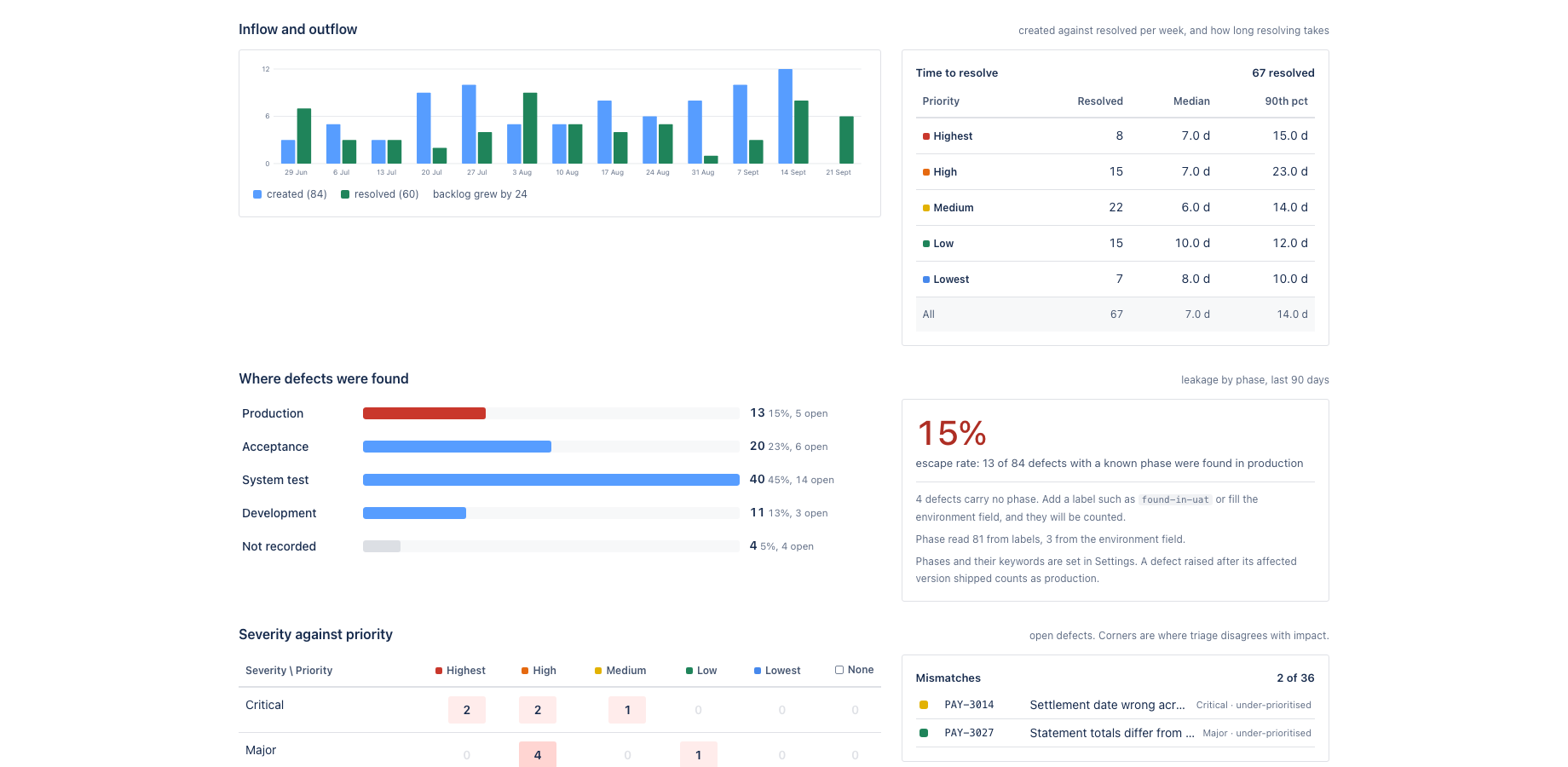Click the Acceptance phase bar
The image size is (1568, 767).
coord(457,447)
